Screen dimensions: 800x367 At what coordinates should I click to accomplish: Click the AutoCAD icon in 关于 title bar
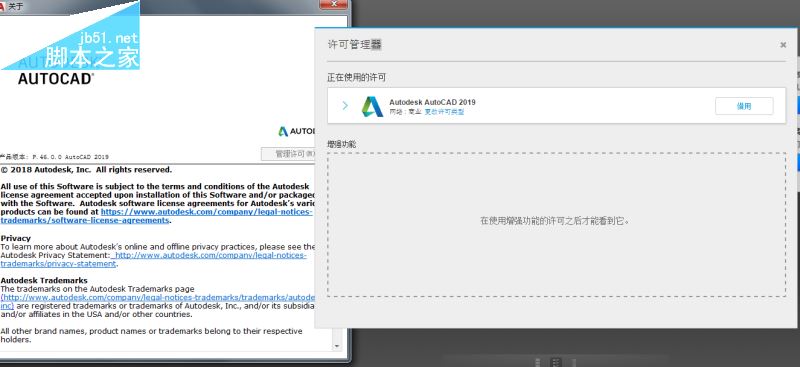3,6
